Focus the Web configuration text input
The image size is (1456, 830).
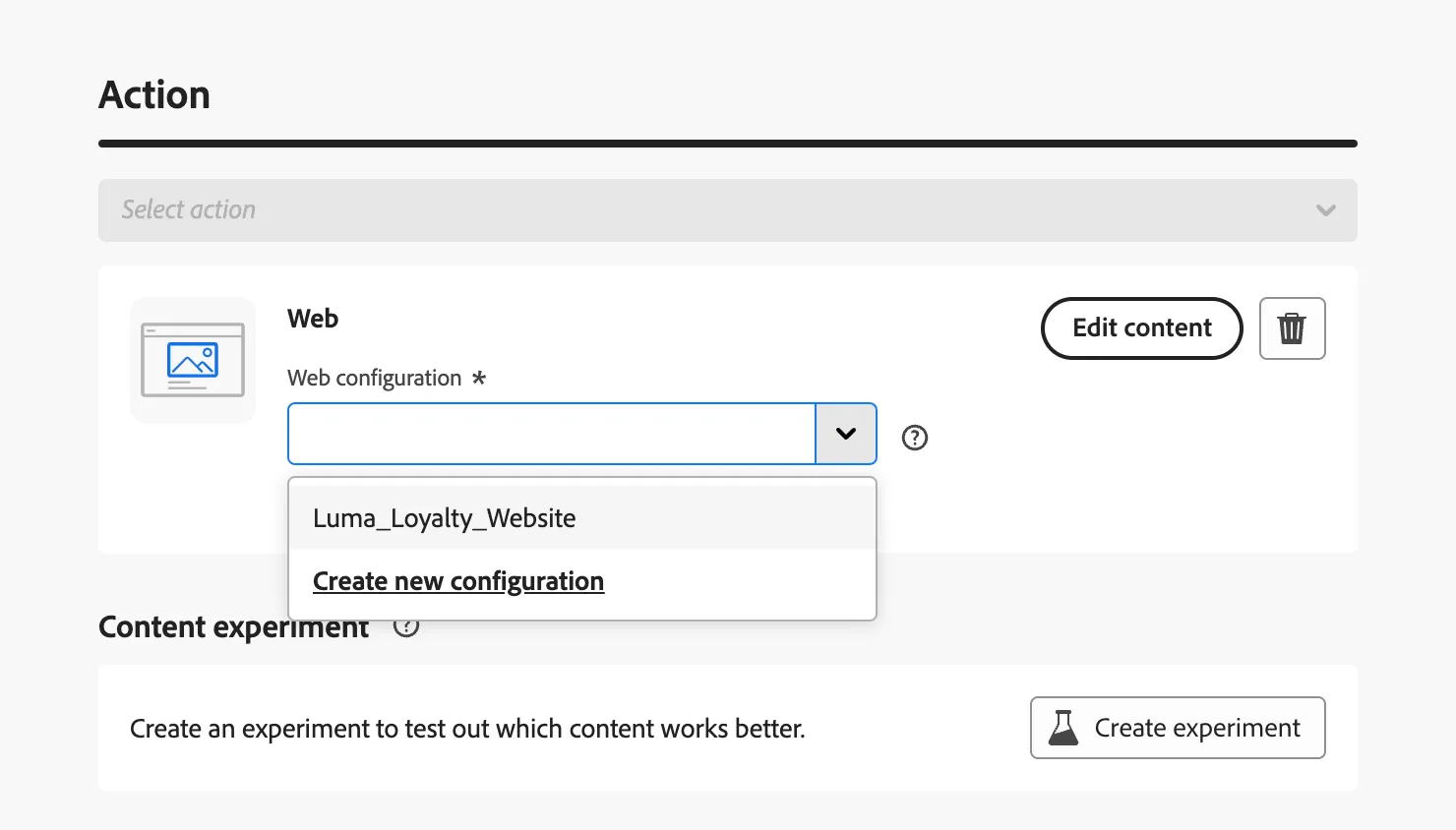pos(552,434)
